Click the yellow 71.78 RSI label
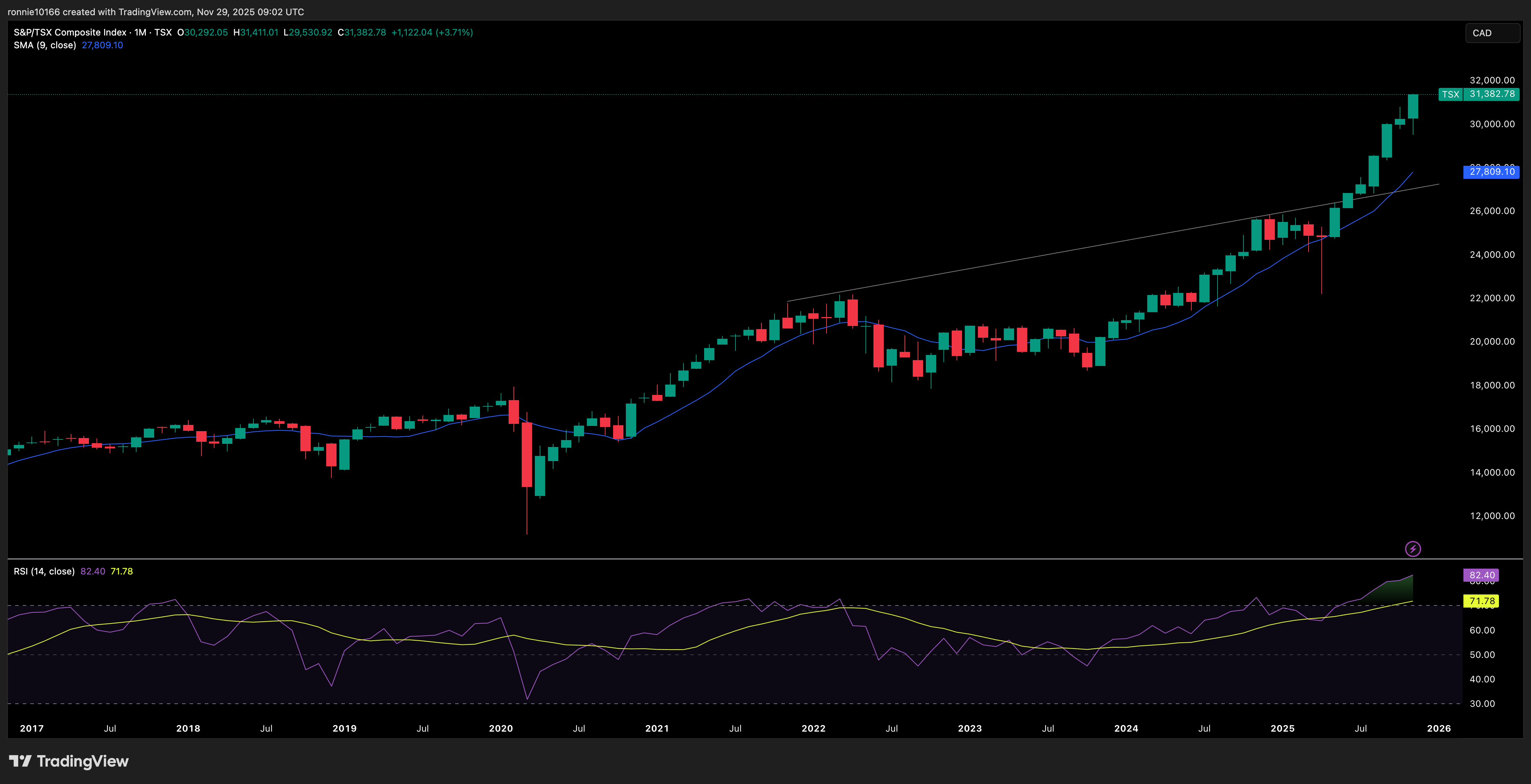The height and width of the screenshot is (784, 1531). (x=1481, y=601)
